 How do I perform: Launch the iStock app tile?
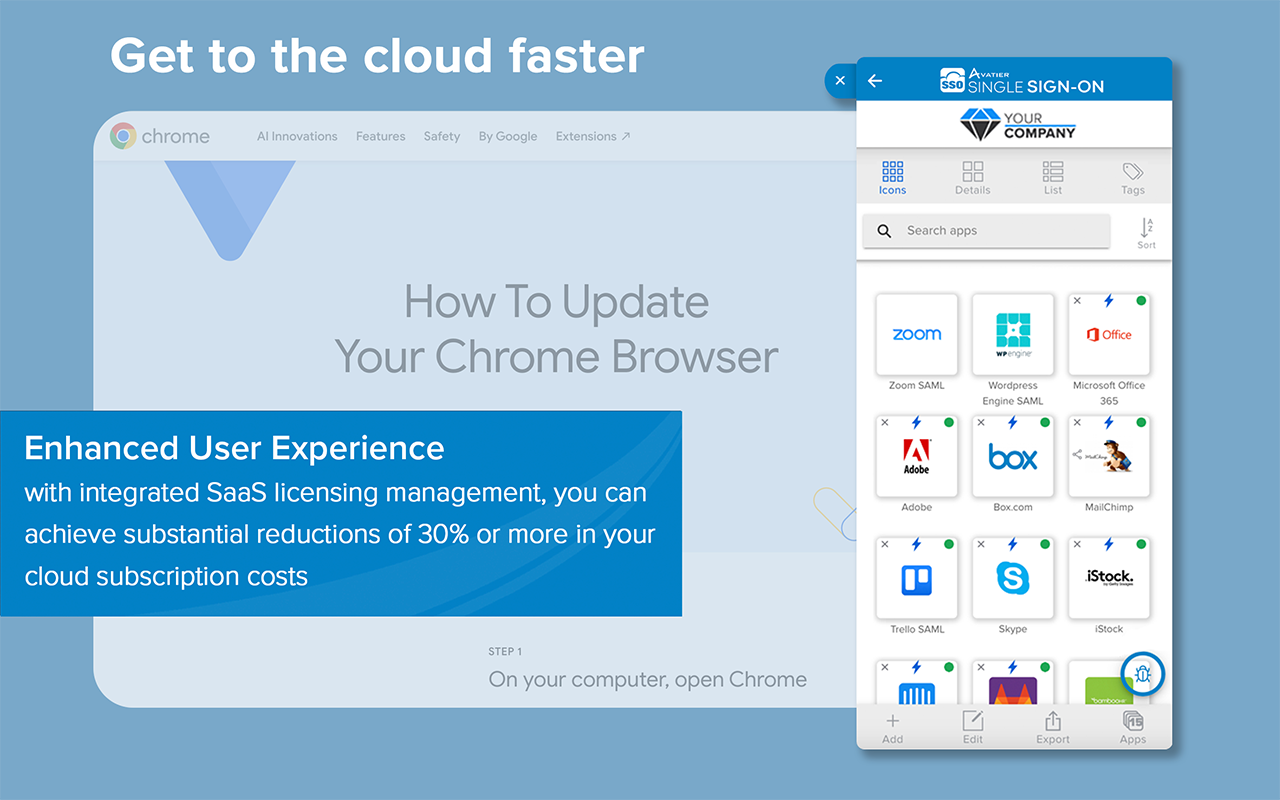[1109, 578]
